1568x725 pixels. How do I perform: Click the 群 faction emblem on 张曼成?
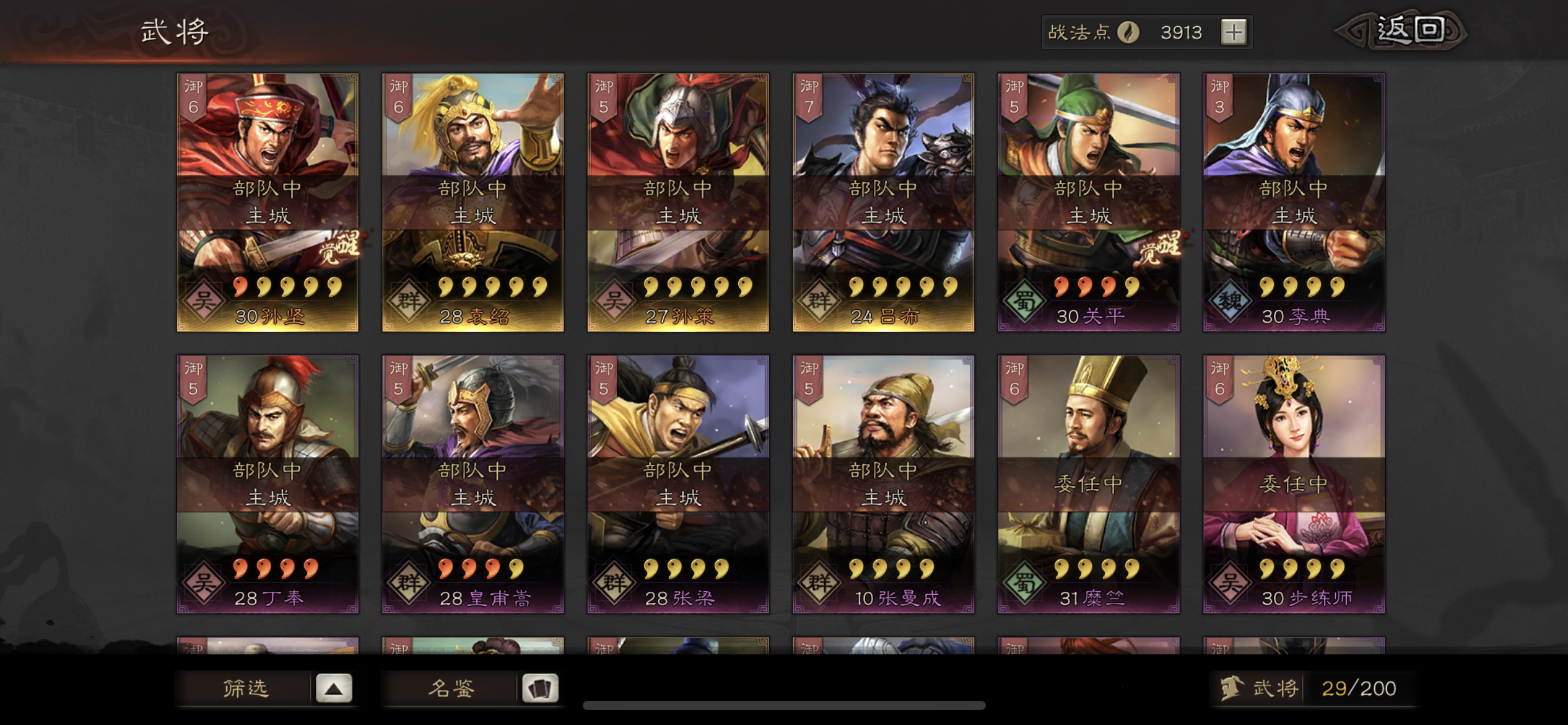coord(819,583)
